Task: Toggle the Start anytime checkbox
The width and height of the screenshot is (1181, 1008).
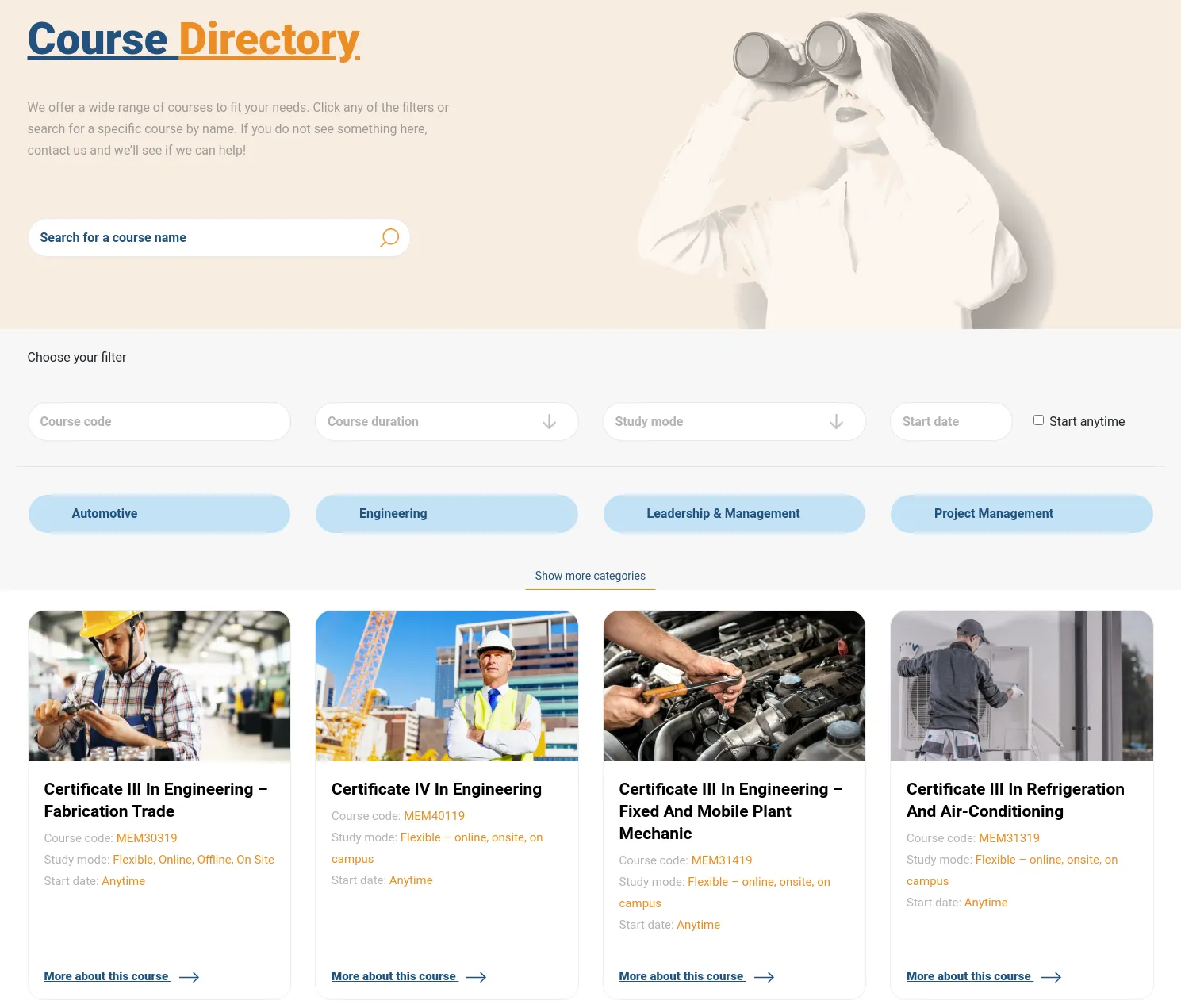Action: 1038,420
